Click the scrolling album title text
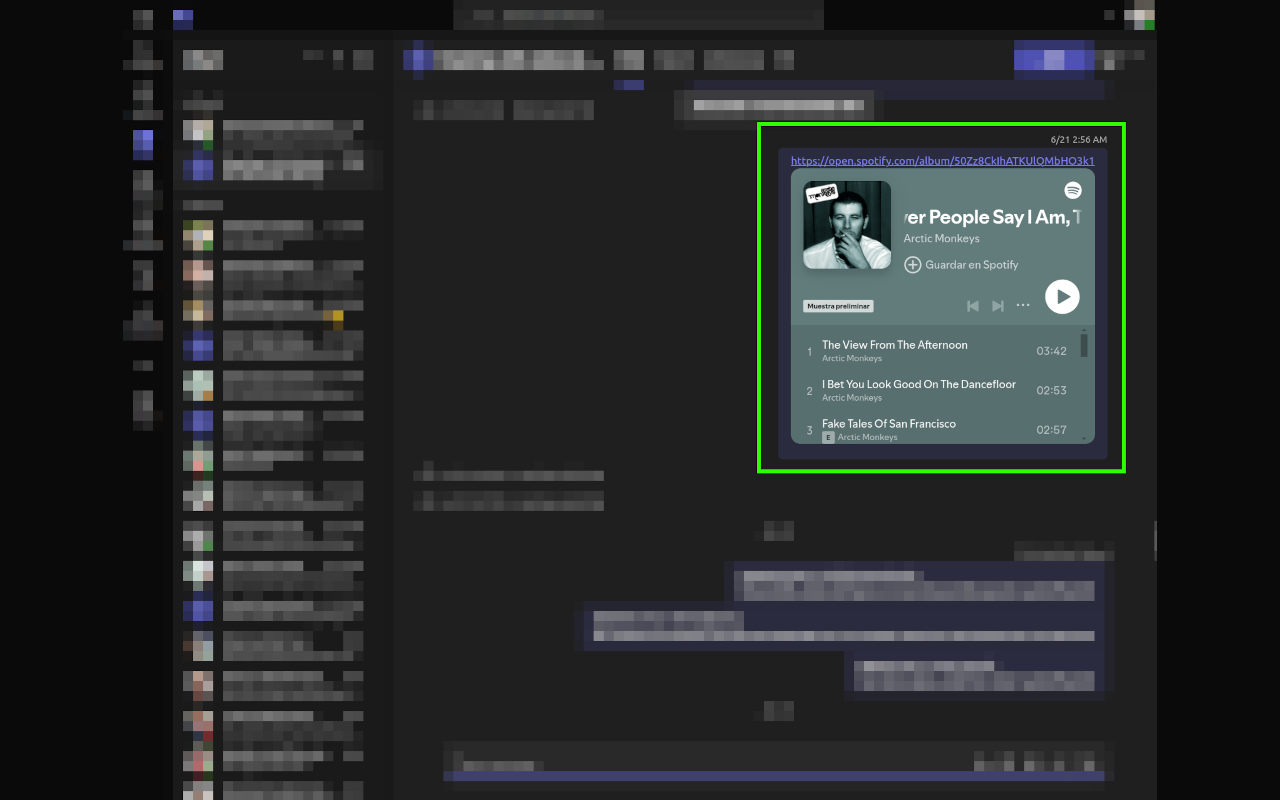The width and height of the screenshot is (1280, 800). coord(992,217)
